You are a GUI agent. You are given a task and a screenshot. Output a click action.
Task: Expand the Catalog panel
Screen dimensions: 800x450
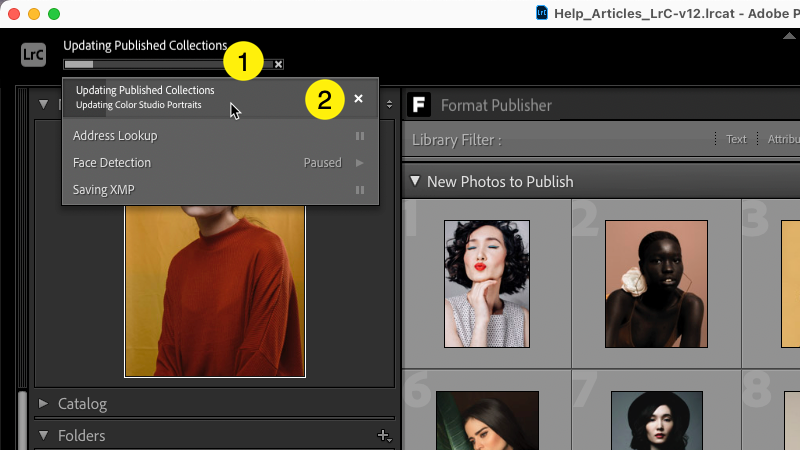(x=43, y=404)
